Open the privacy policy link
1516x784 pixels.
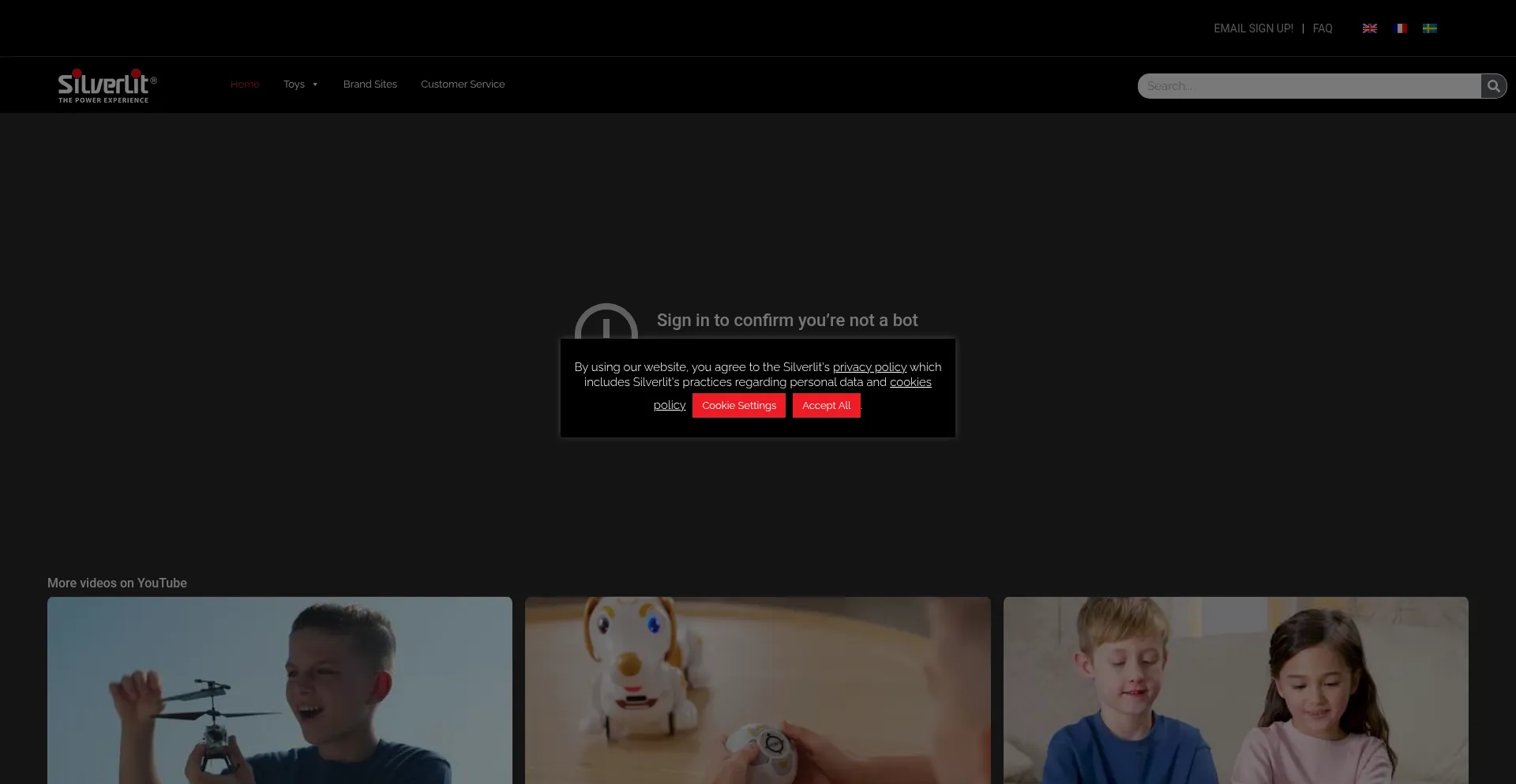(869, 367)
